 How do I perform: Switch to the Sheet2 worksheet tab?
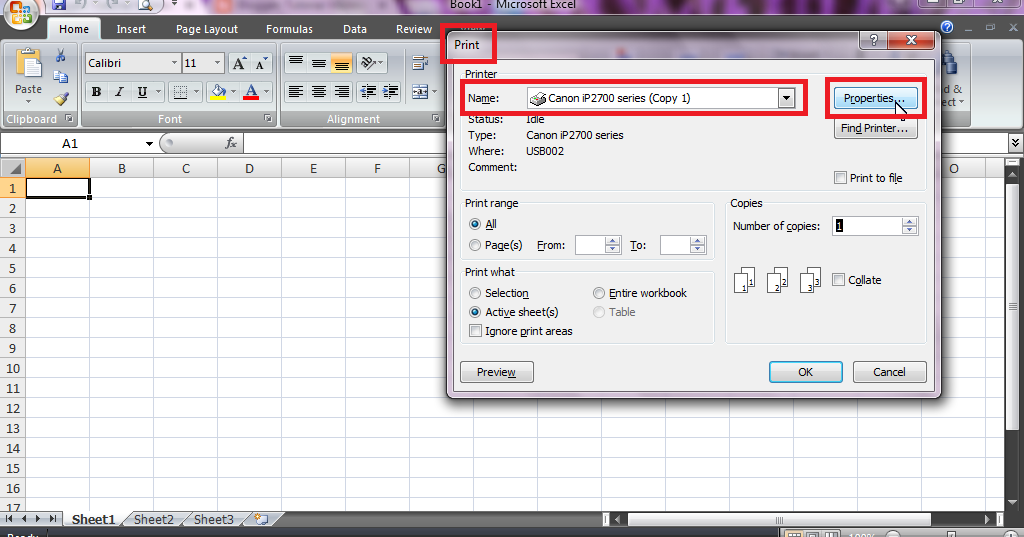point(153,519)
